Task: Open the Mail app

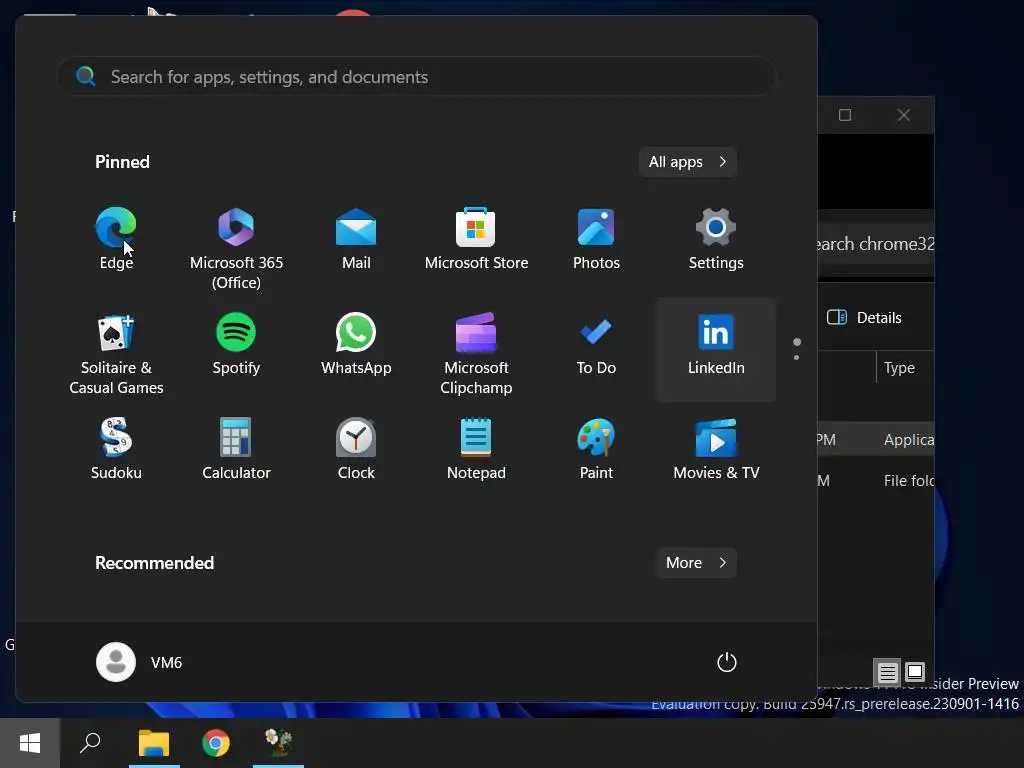Action: tap(356, 239)
